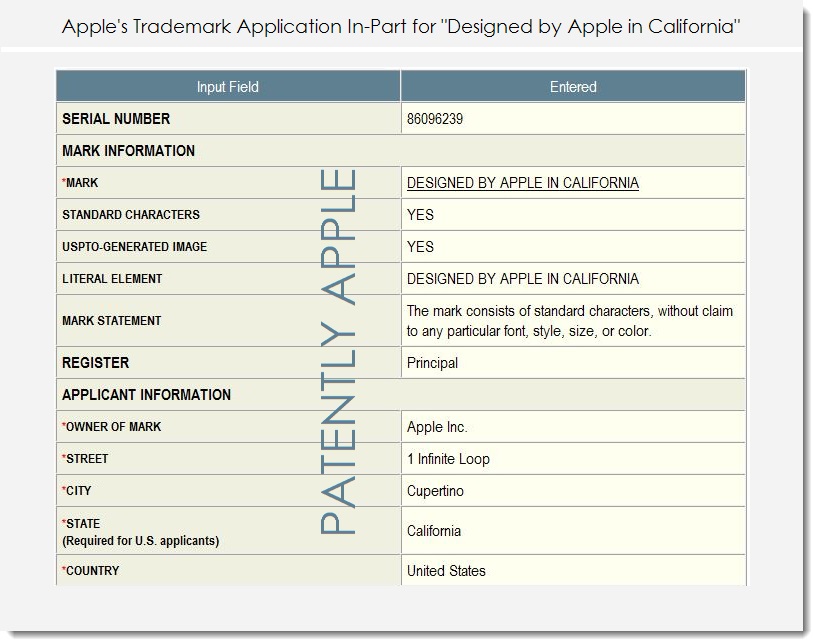Click YES in the USPTO-Generated Image row
This screenshot has height=643, width=814.
point(420,247)
